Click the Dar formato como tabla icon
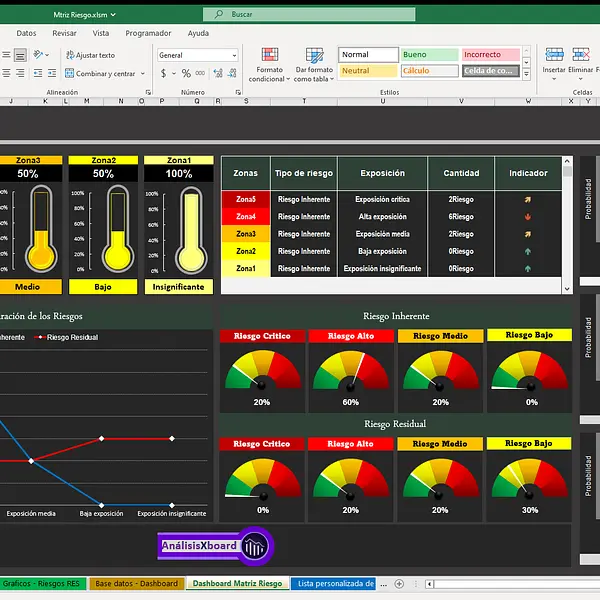Screen dimensions: 600x600 coord(315,55)
